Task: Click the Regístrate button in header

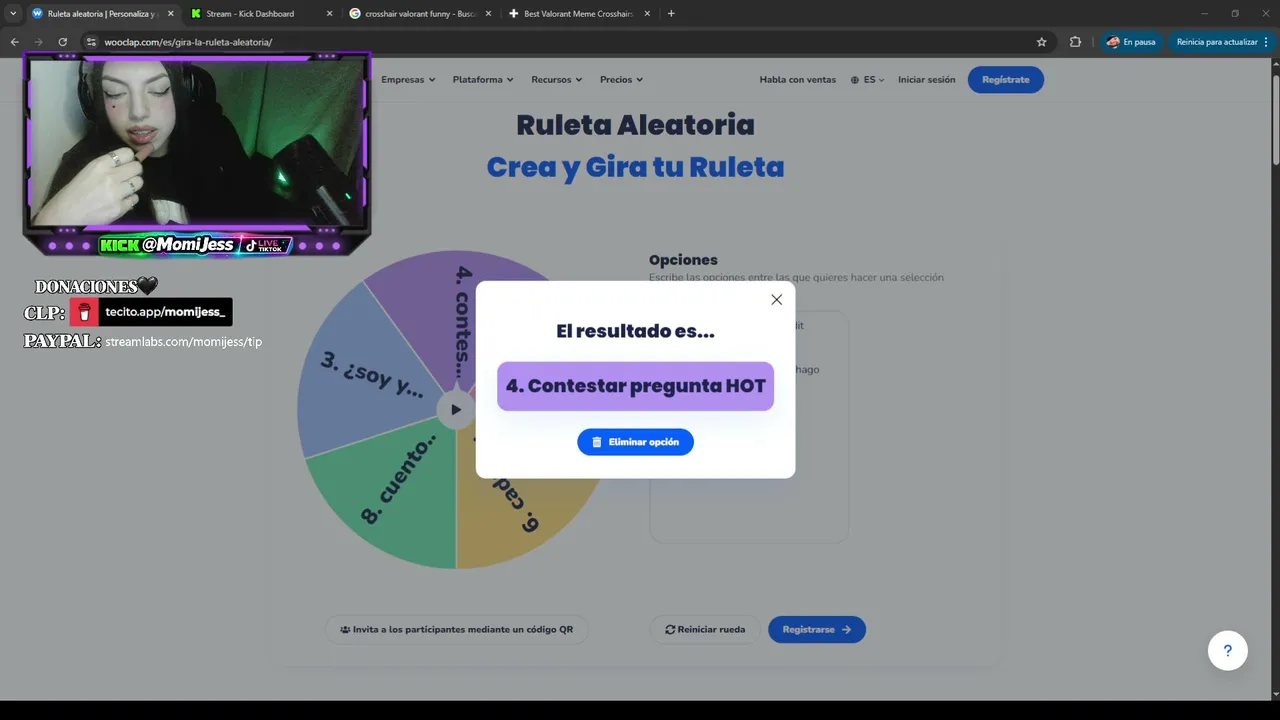Action: click(x=1005, y=80)
